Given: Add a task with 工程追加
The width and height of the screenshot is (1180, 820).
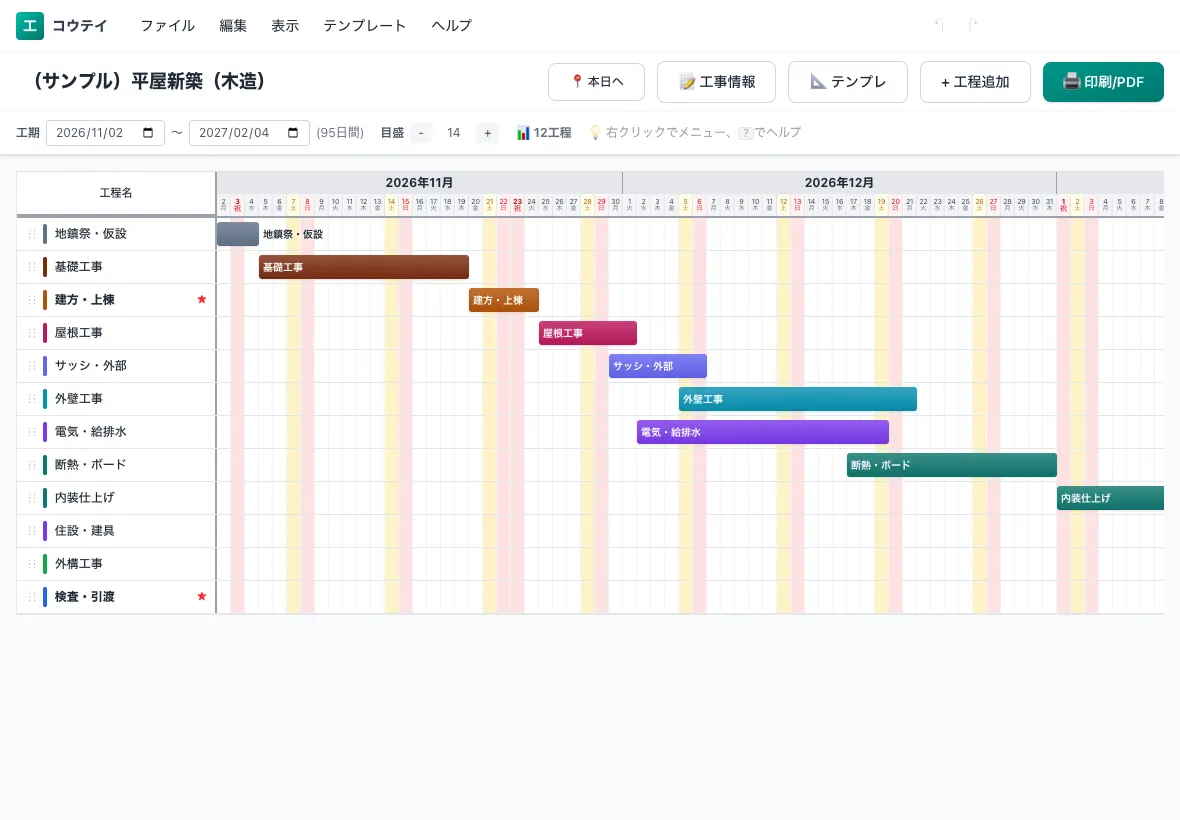Looking at the screenshot, I should (975, 81).
